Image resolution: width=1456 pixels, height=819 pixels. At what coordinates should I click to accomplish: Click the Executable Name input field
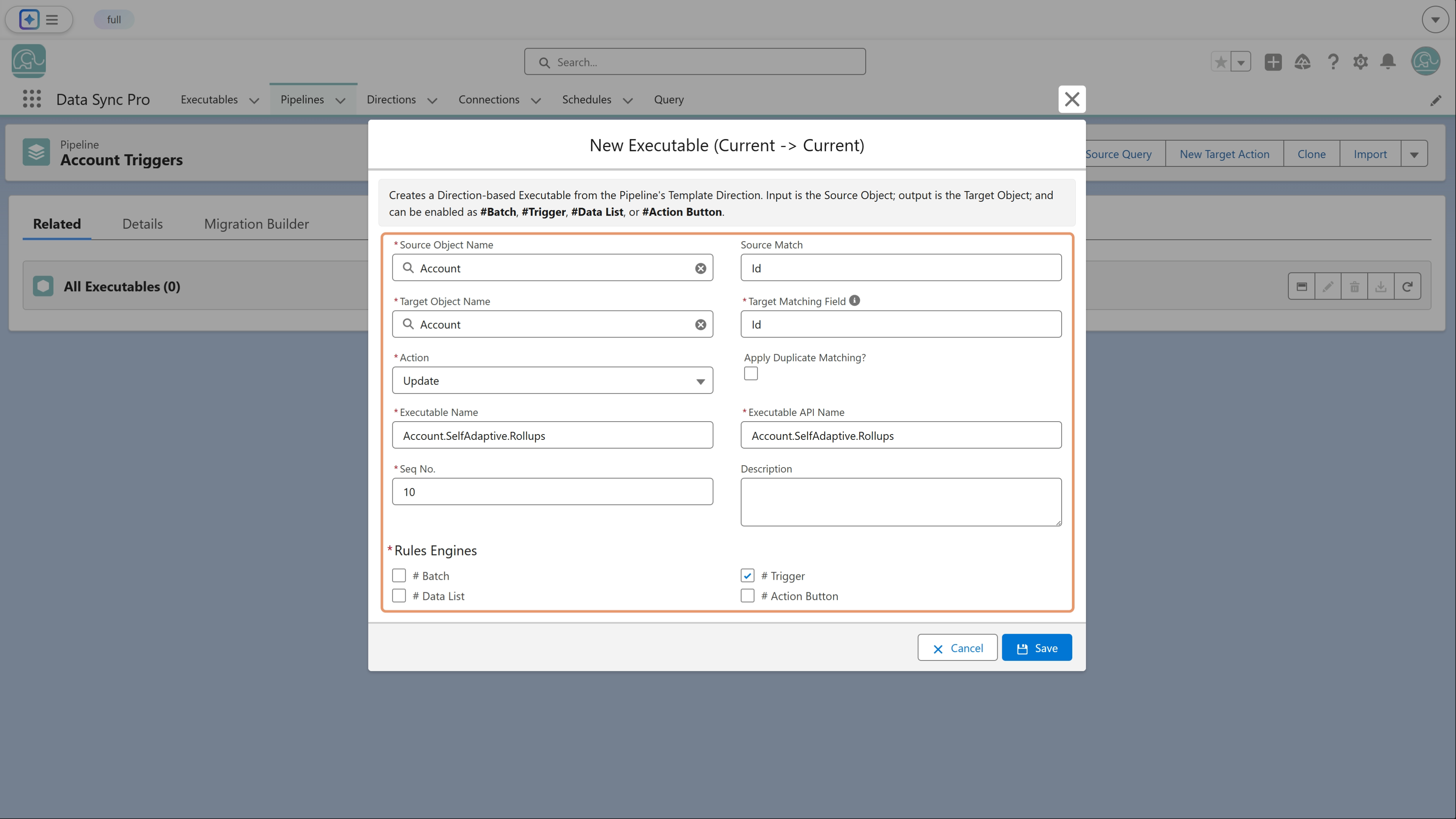pyautogui.click(x=552, y=435)
